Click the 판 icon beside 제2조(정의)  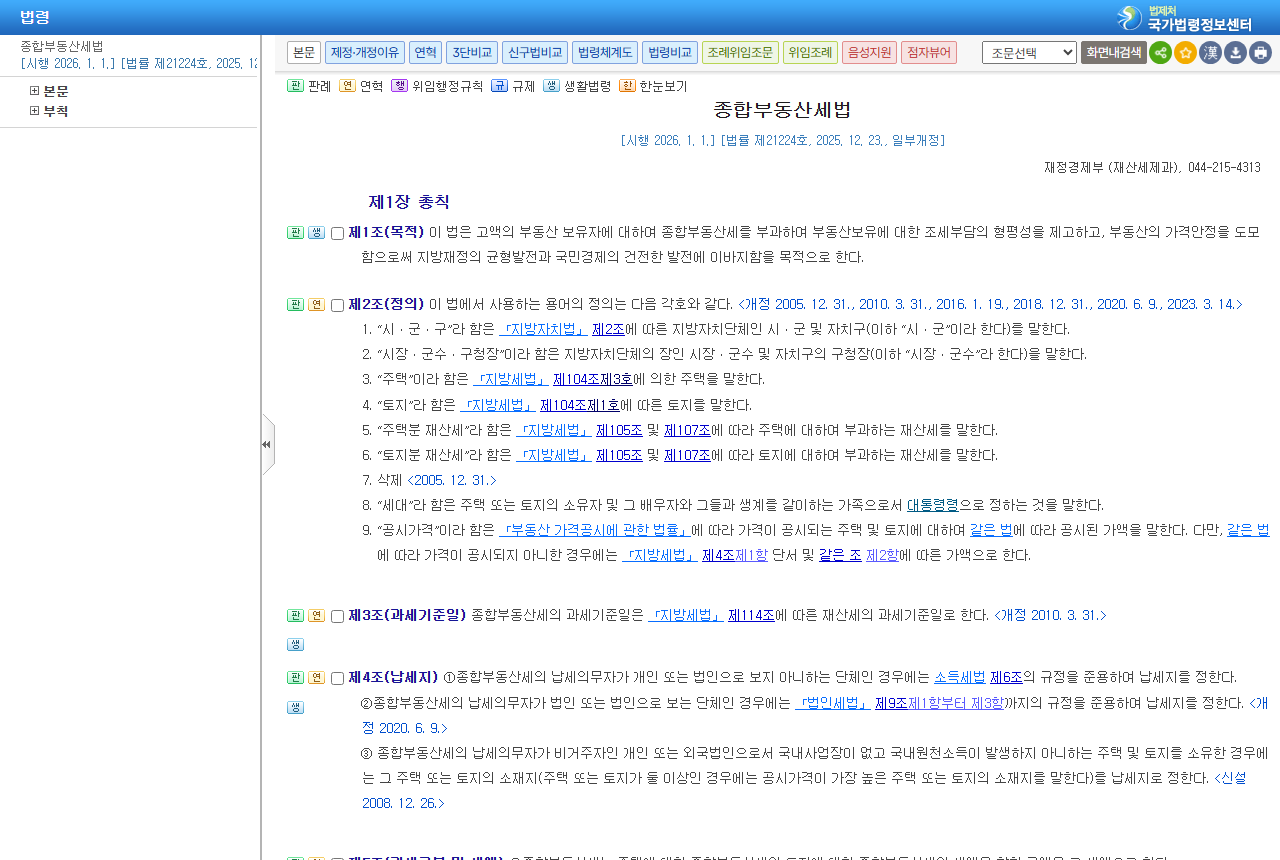pyautogui.click(x=295, y=305)
